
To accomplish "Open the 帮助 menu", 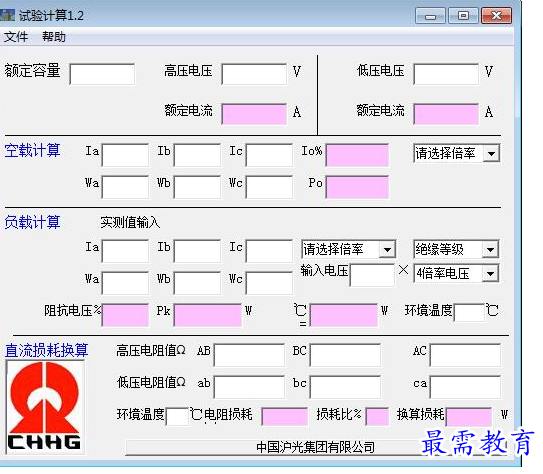I will (54, 36).
